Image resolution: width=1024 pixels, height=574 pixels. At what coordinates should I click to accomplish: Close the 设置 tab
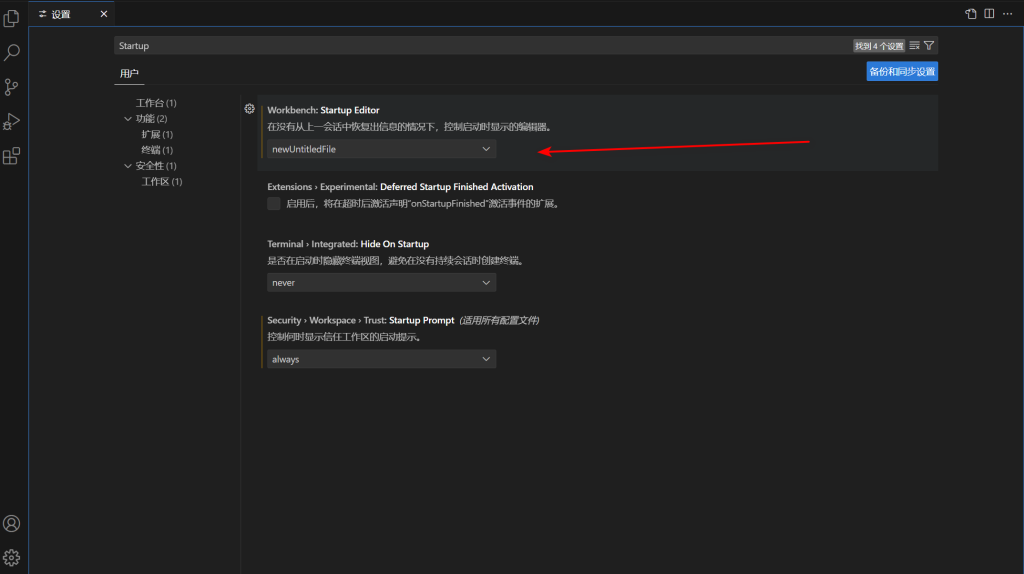[104, 14]
